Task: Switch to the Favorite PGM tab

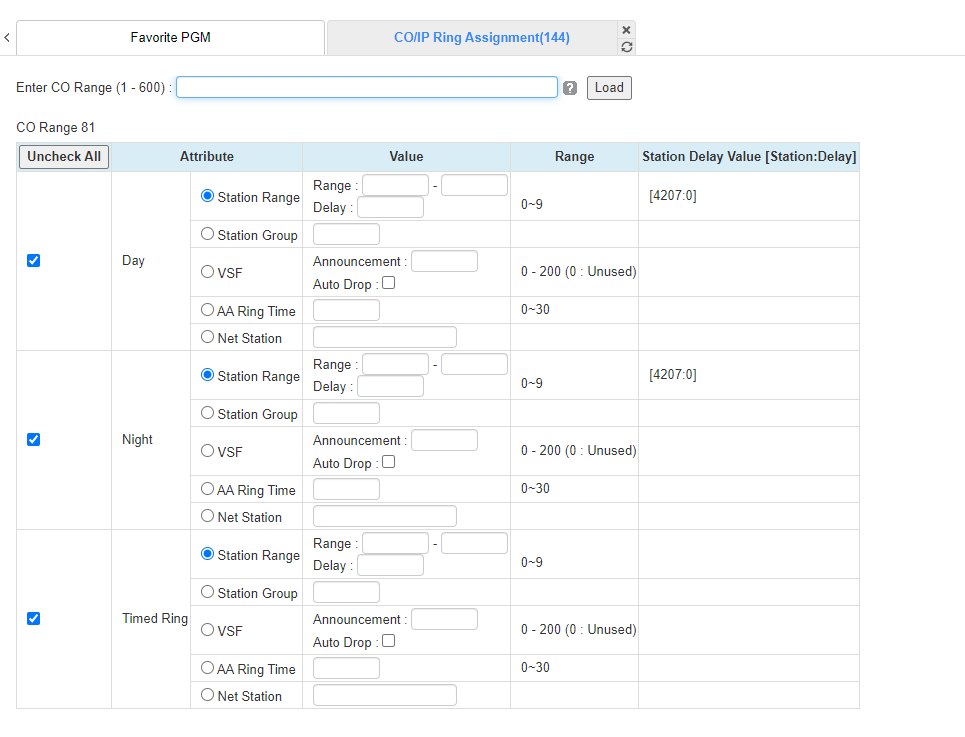Action: 170,38
